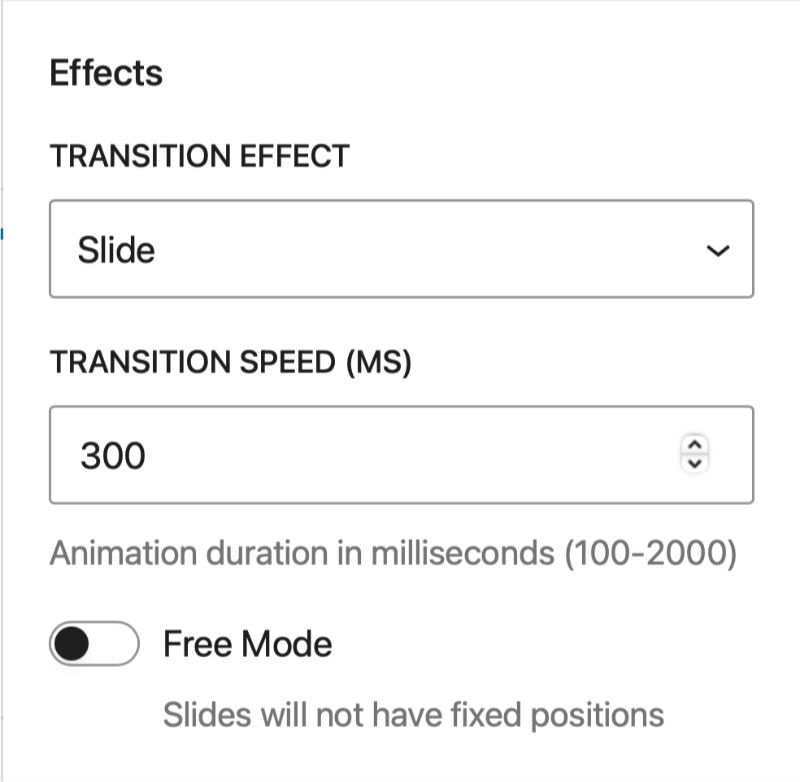Screen dimensions: 800x782
Task: Click the Free Mode label text
Action: point(247,644)
